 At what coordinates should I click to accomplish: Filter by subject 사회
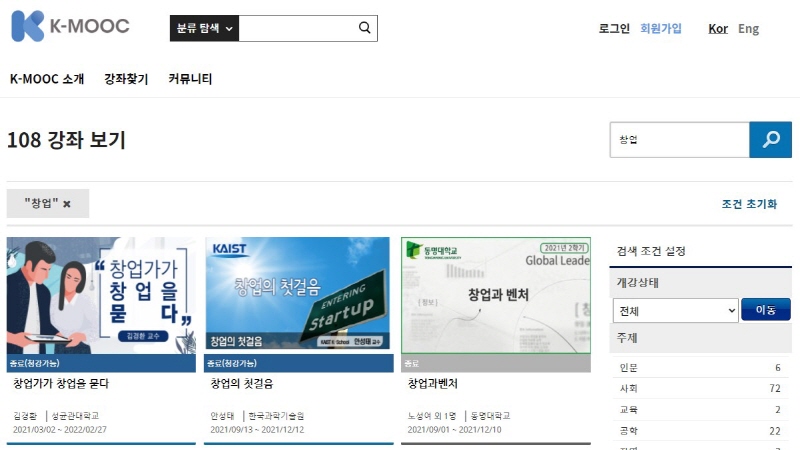629,389
